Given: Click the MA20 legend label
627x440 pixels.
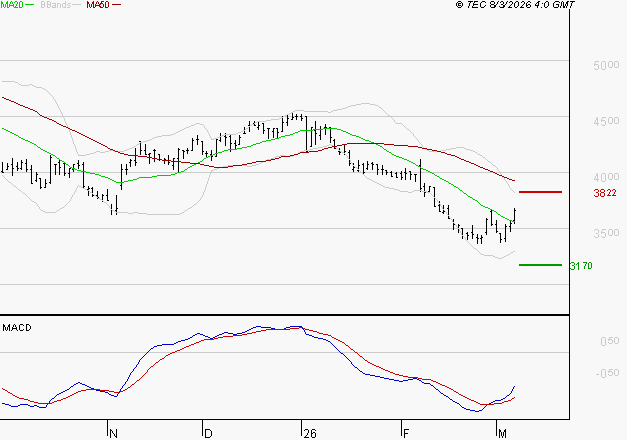Looking at the screenshot, I should click(12, 5).
